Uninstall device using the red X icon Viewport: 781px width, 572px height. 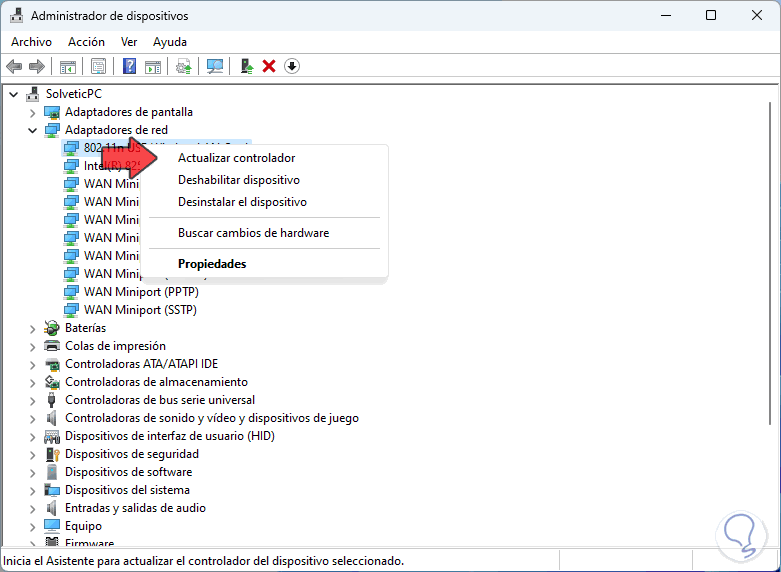point(269,66)
